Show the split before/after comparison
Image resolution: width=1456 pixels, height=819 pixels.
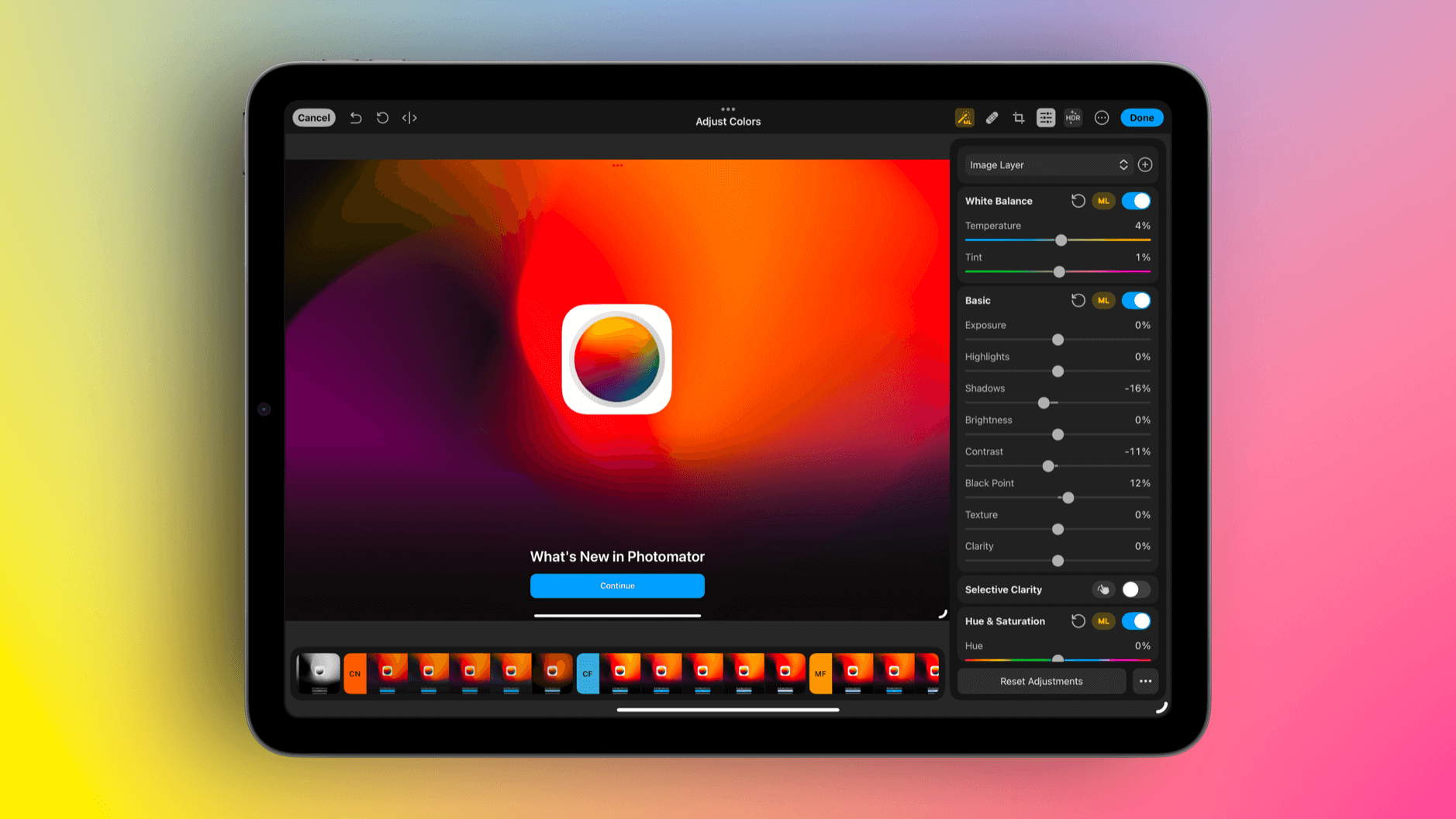click(x=409, y=118)
